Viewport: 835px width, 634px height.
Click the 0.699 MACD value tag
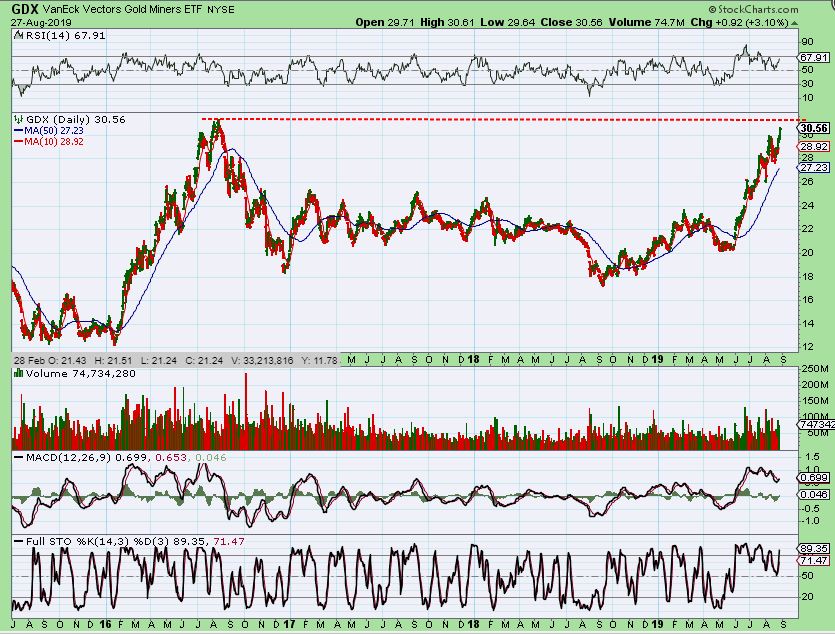814,477
